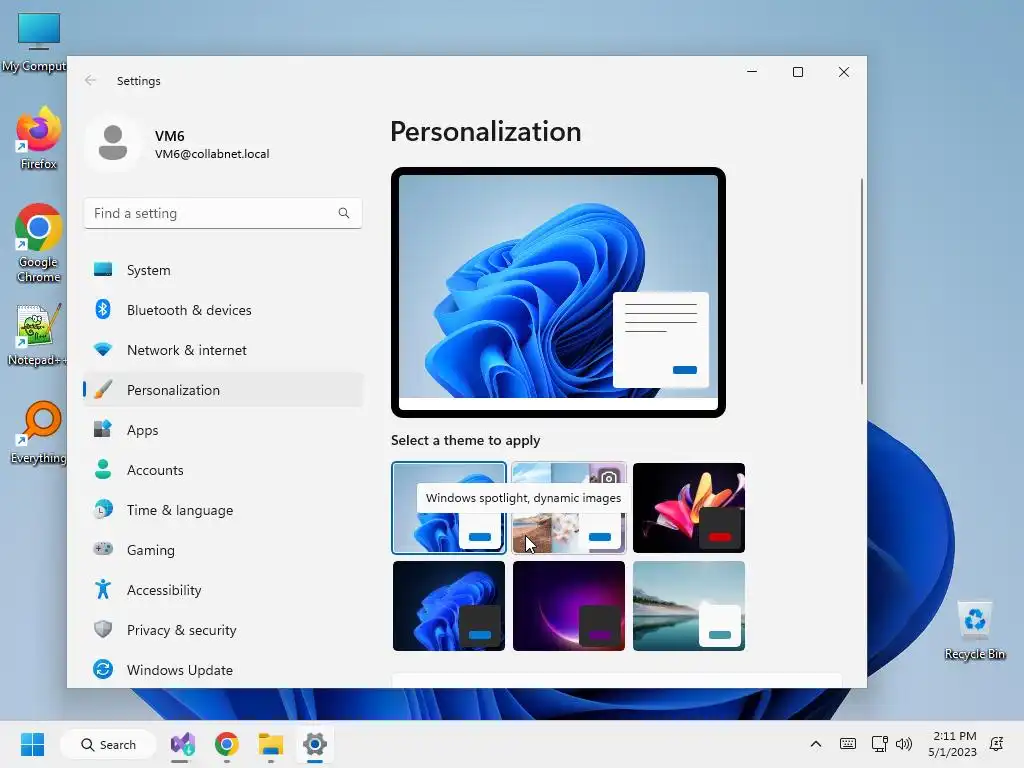1024x768 pixels.
Task: Click the Recycle Bin desktop icon
Action: (x=974, y=631)
